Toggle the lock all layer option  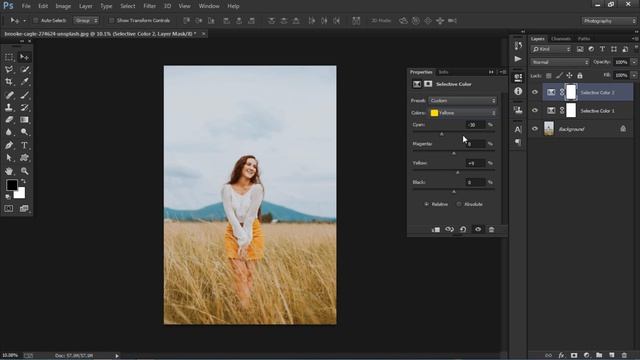click(580, 76)
